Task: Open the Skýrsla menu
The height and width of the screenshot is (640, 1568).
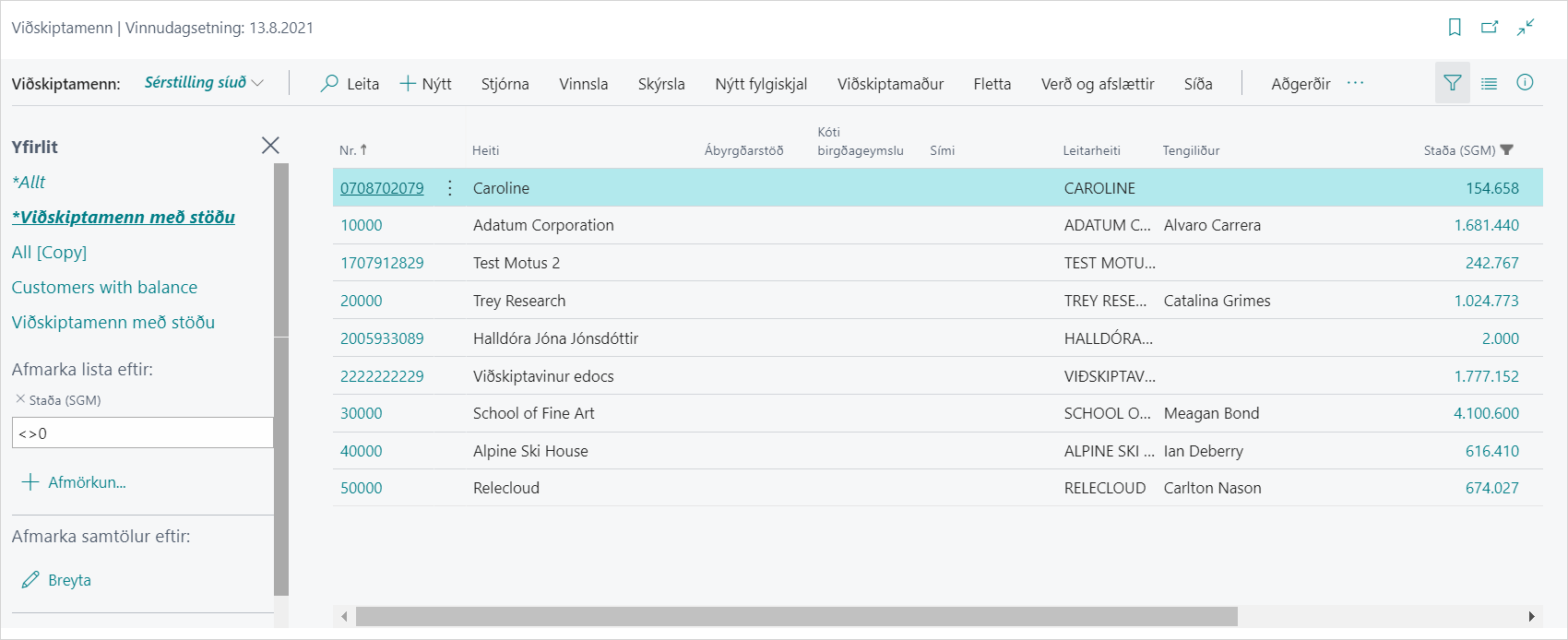Action: tap(660, 84)
